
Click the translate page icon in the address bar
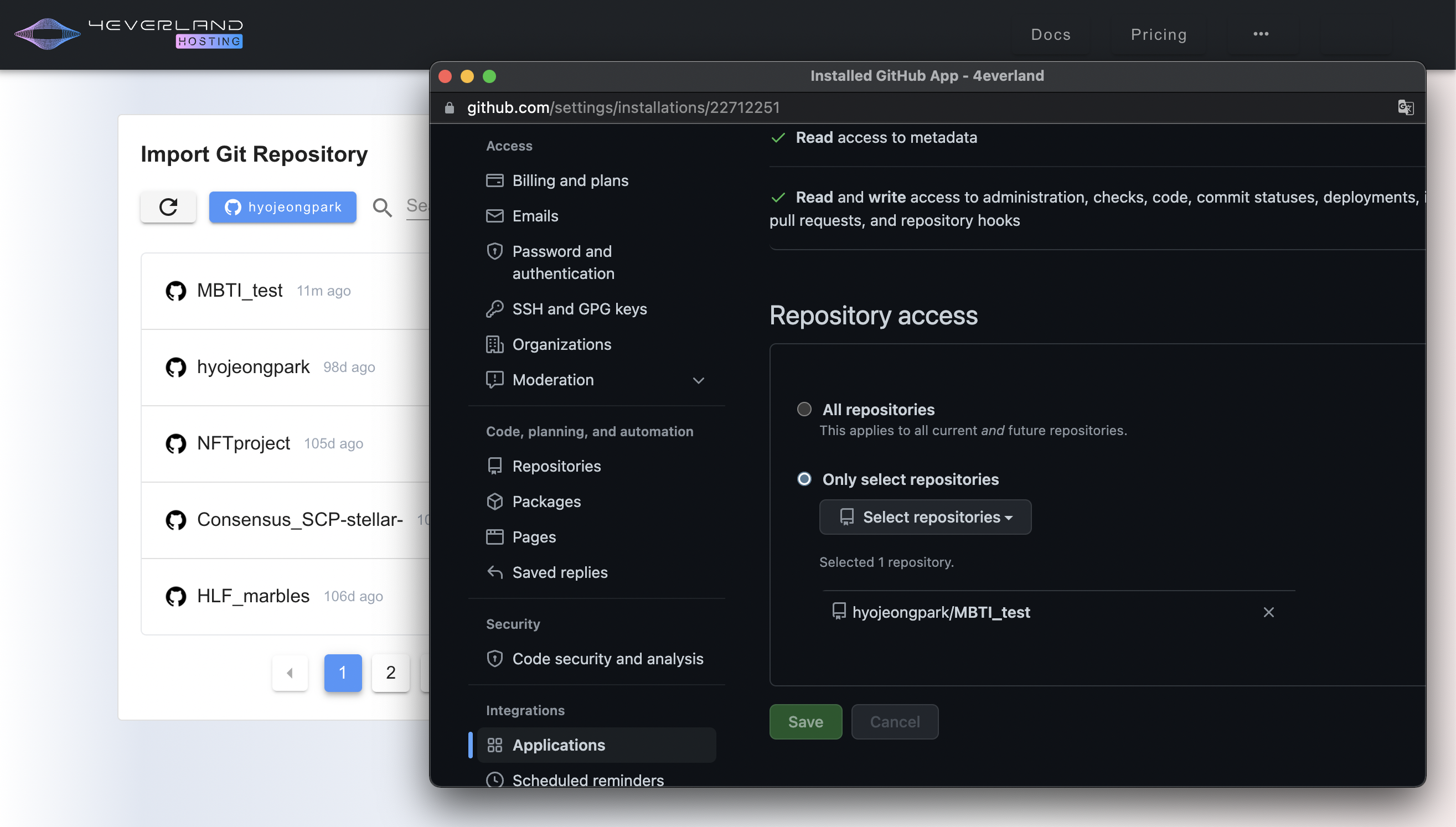tap(1405, 107)
